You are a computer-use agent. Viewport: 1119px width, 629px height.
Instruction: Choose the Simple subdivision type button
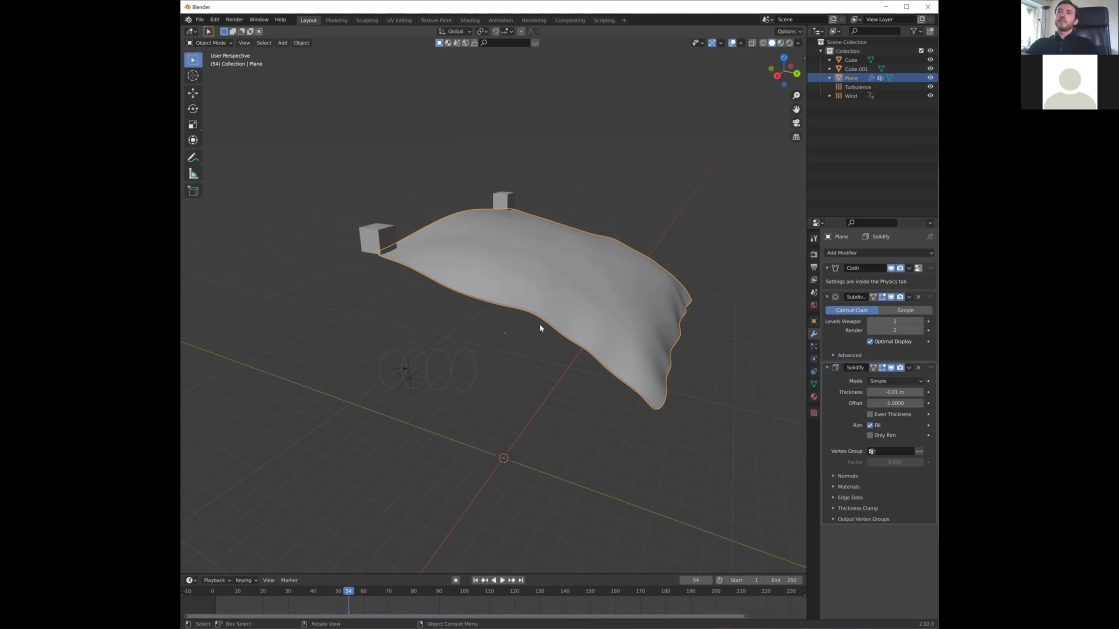pyautogui.click(x=905, y=310)
